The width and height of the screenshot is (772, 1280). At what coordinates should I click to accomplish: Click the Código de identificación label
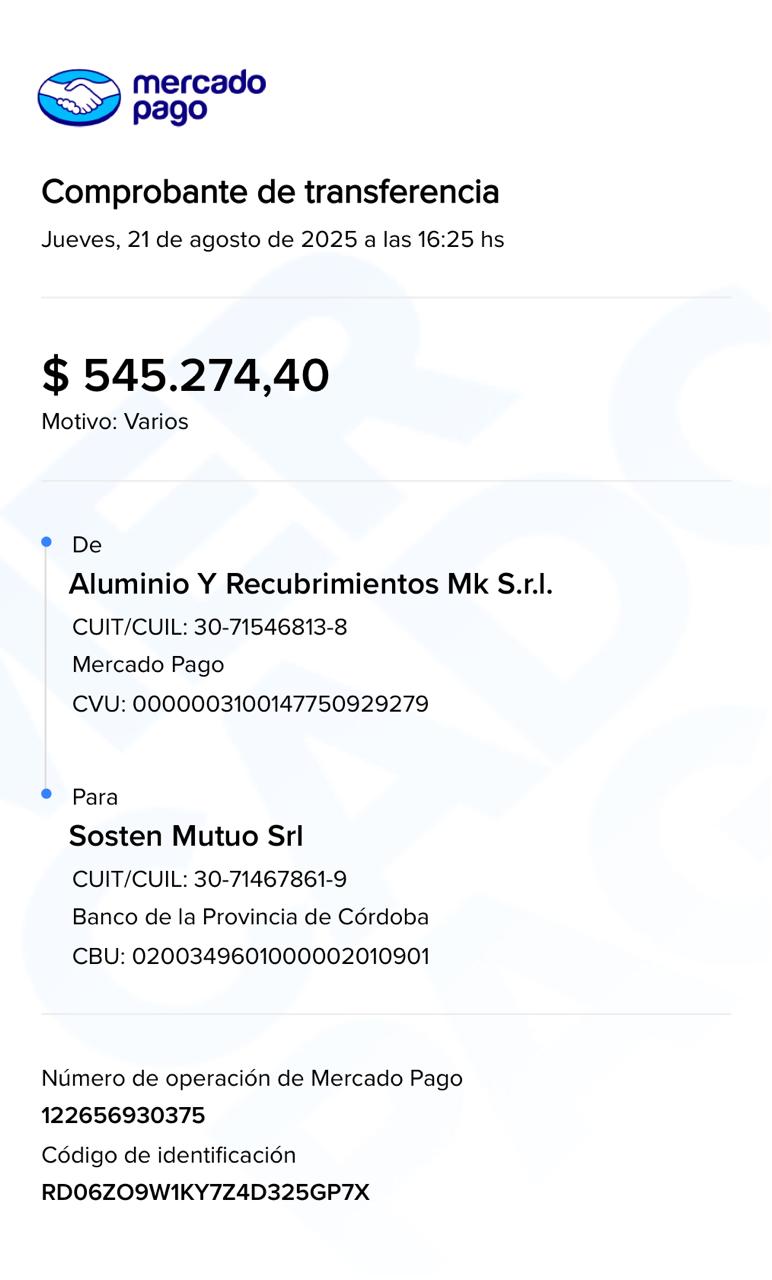(168, 1155)
